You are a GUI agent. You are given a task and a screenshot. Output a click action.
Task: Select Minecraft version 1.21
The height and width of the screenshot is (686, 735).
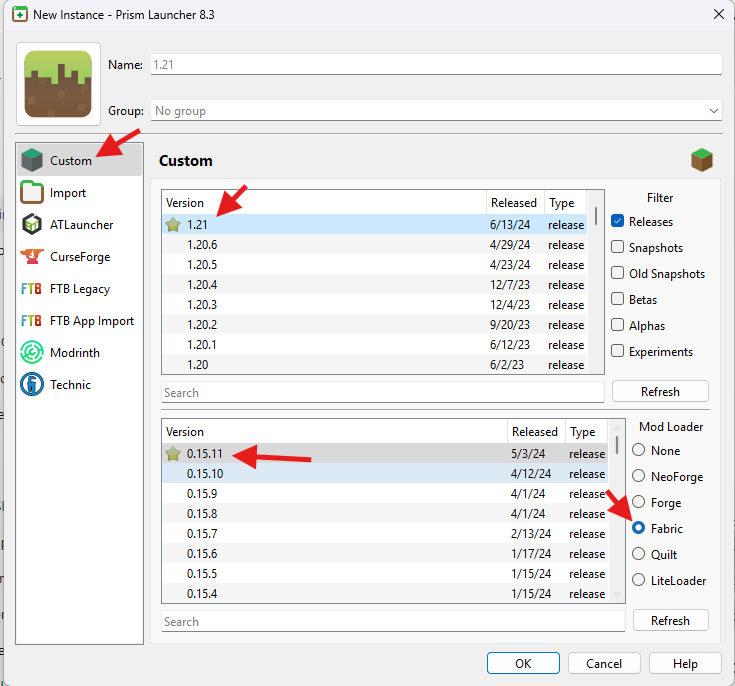click(375, 225)
